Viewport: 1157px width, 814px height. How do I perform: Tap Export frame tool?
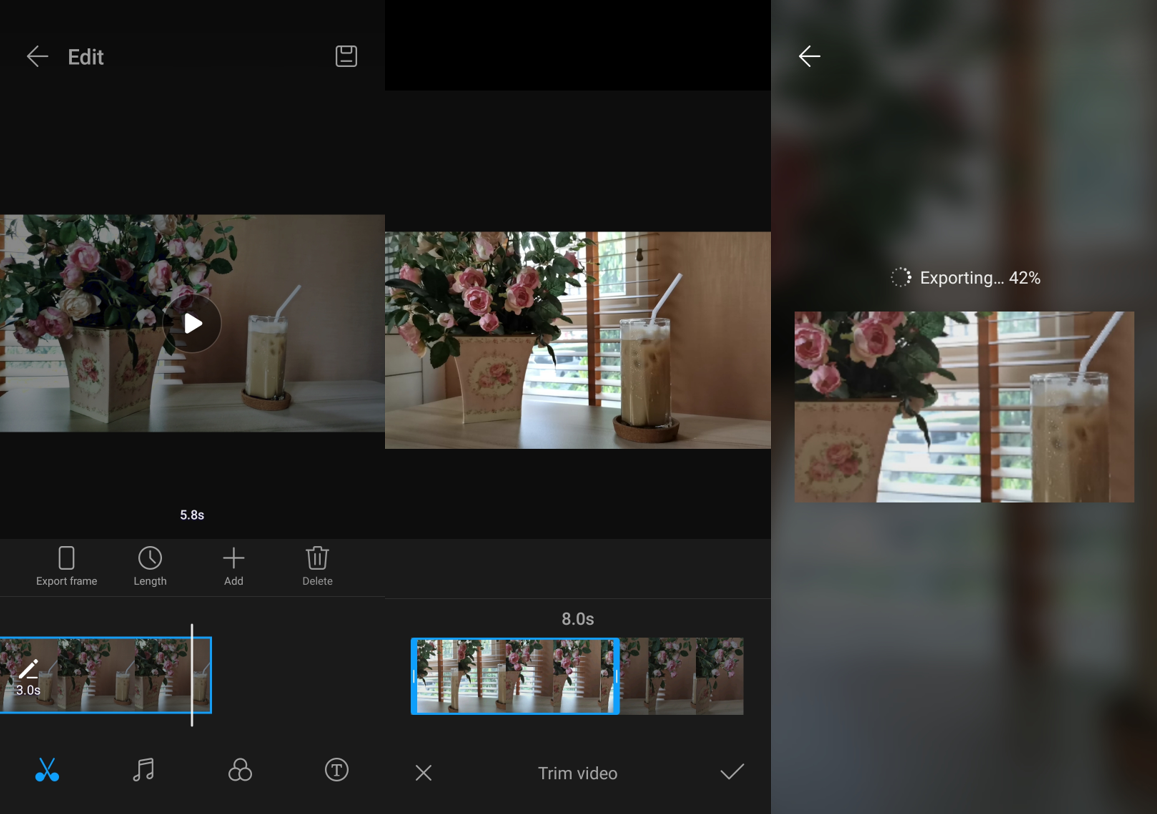point(66,566)
